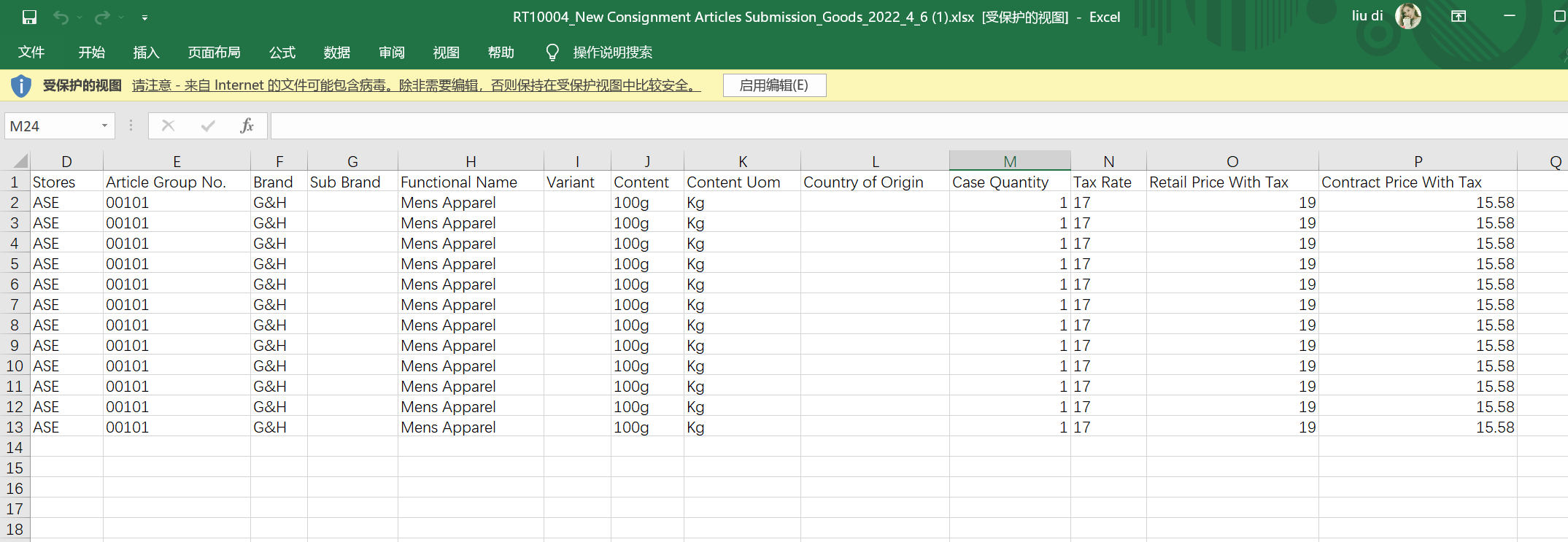Confirm entry with the checkmark icon

208,125
